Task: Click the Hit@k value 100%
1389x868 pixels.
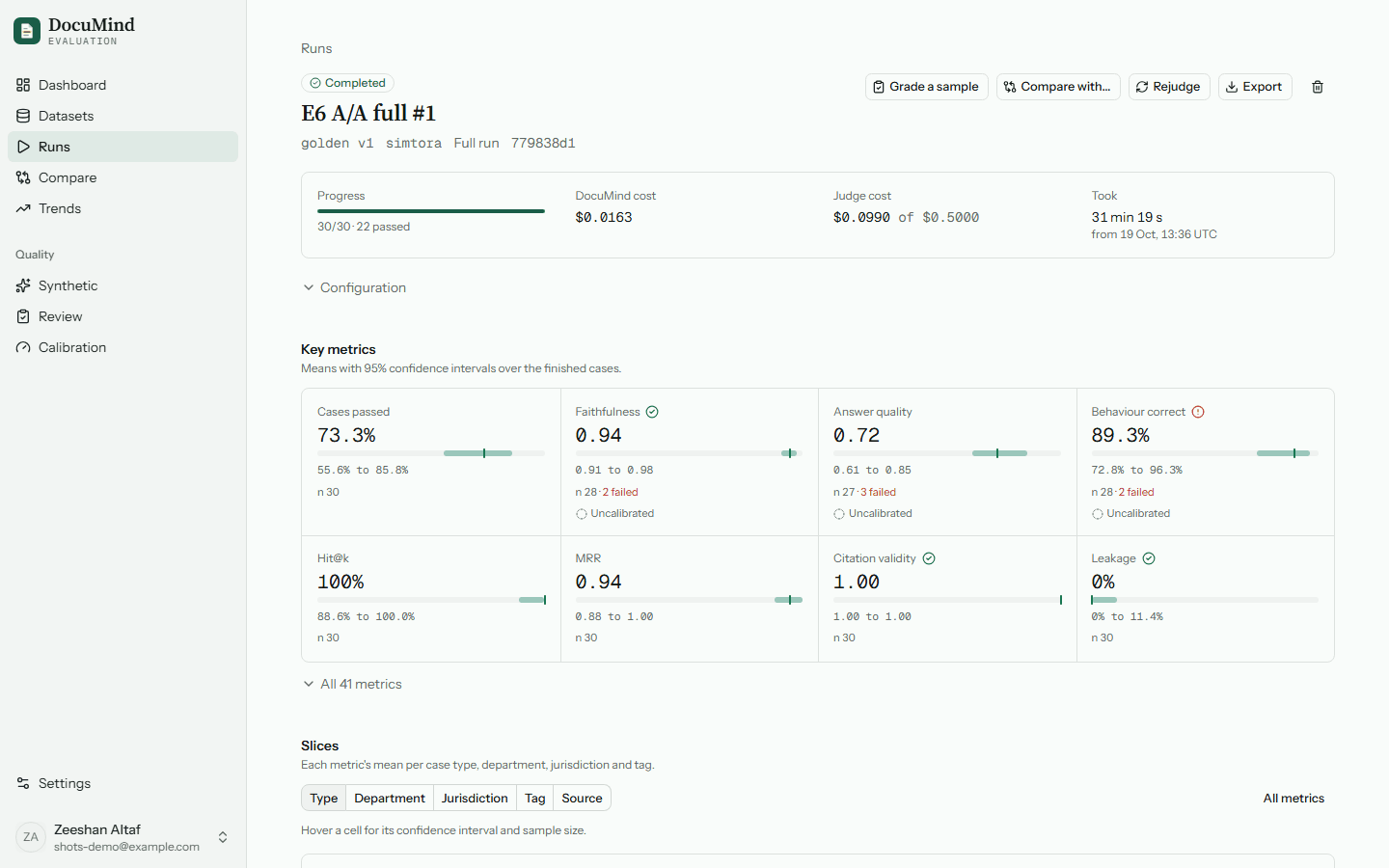Action: [340, 582]
